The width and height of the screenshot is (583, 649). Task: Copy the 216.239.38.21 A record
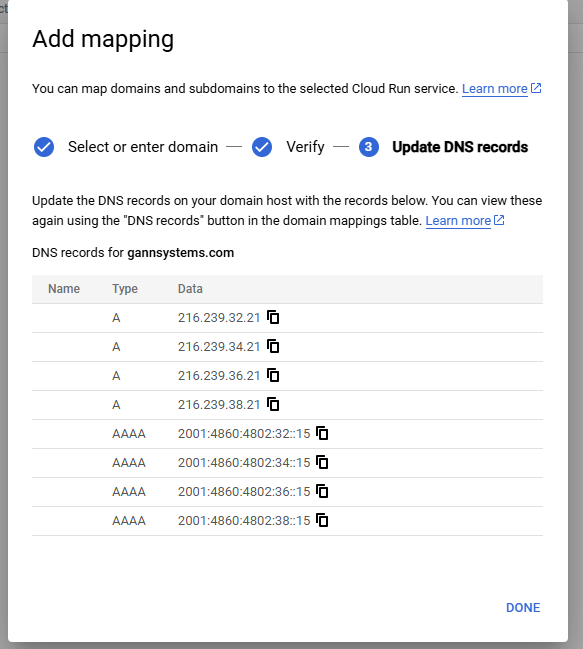click(273, 404)
